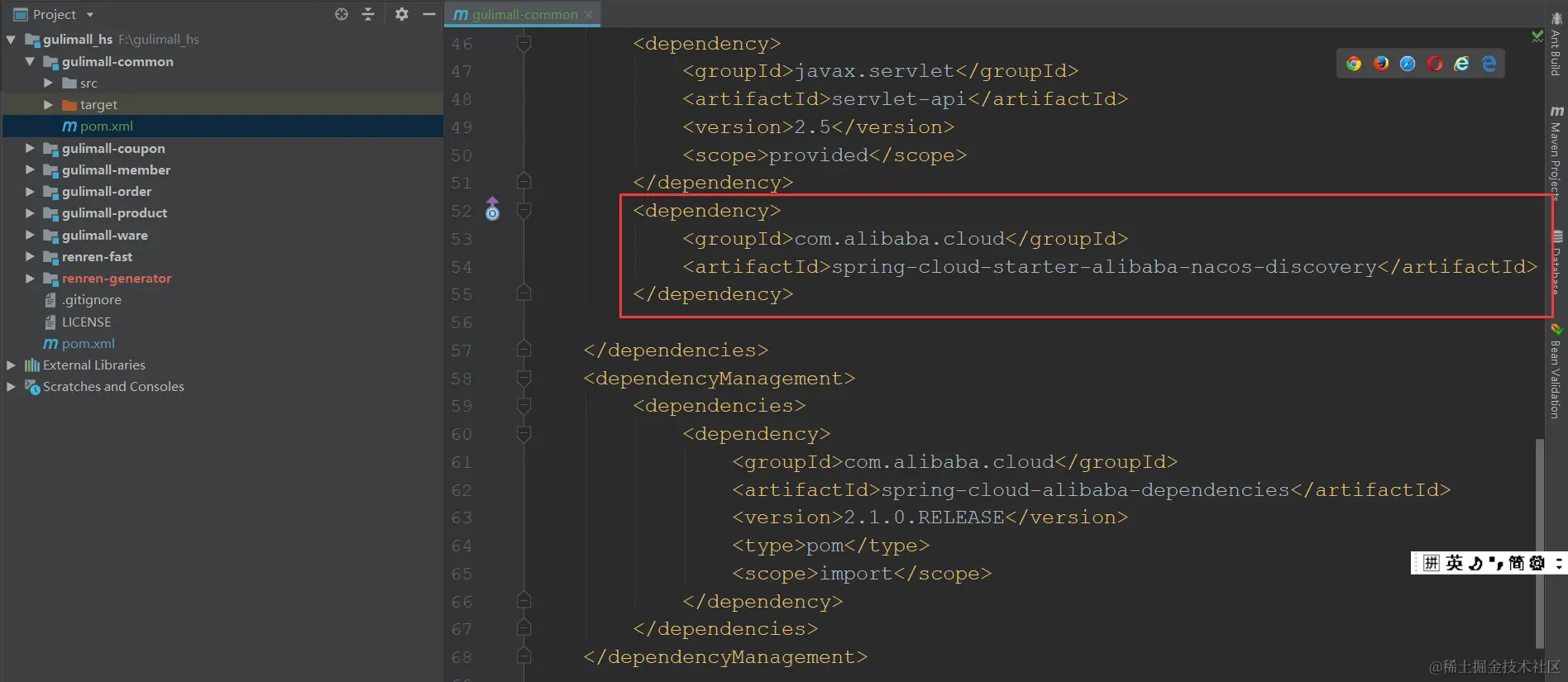
Task: Open Project panel settings gear
Action: [x=402, y=14]
